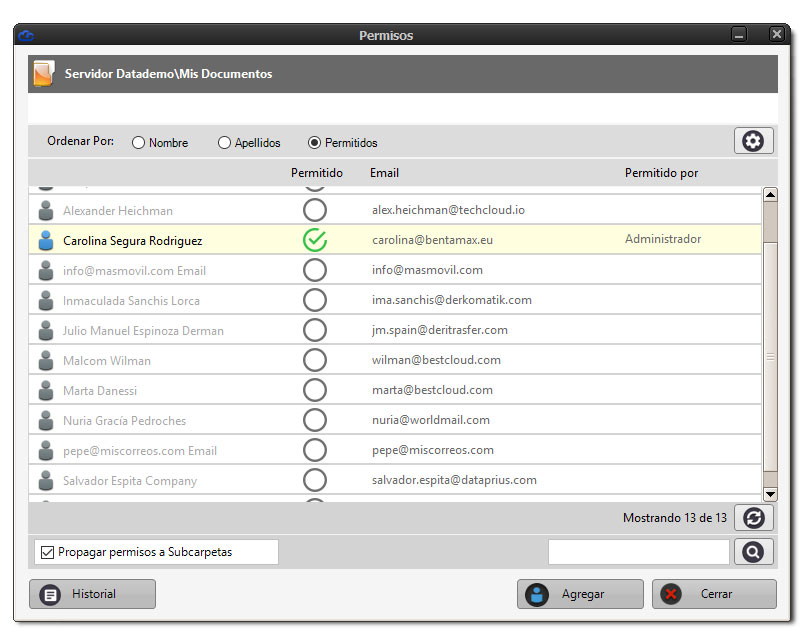The image size is (810, 642).
Task: Grant permission to Nuria Gracía Pedroches
Action: pos(315,420)
